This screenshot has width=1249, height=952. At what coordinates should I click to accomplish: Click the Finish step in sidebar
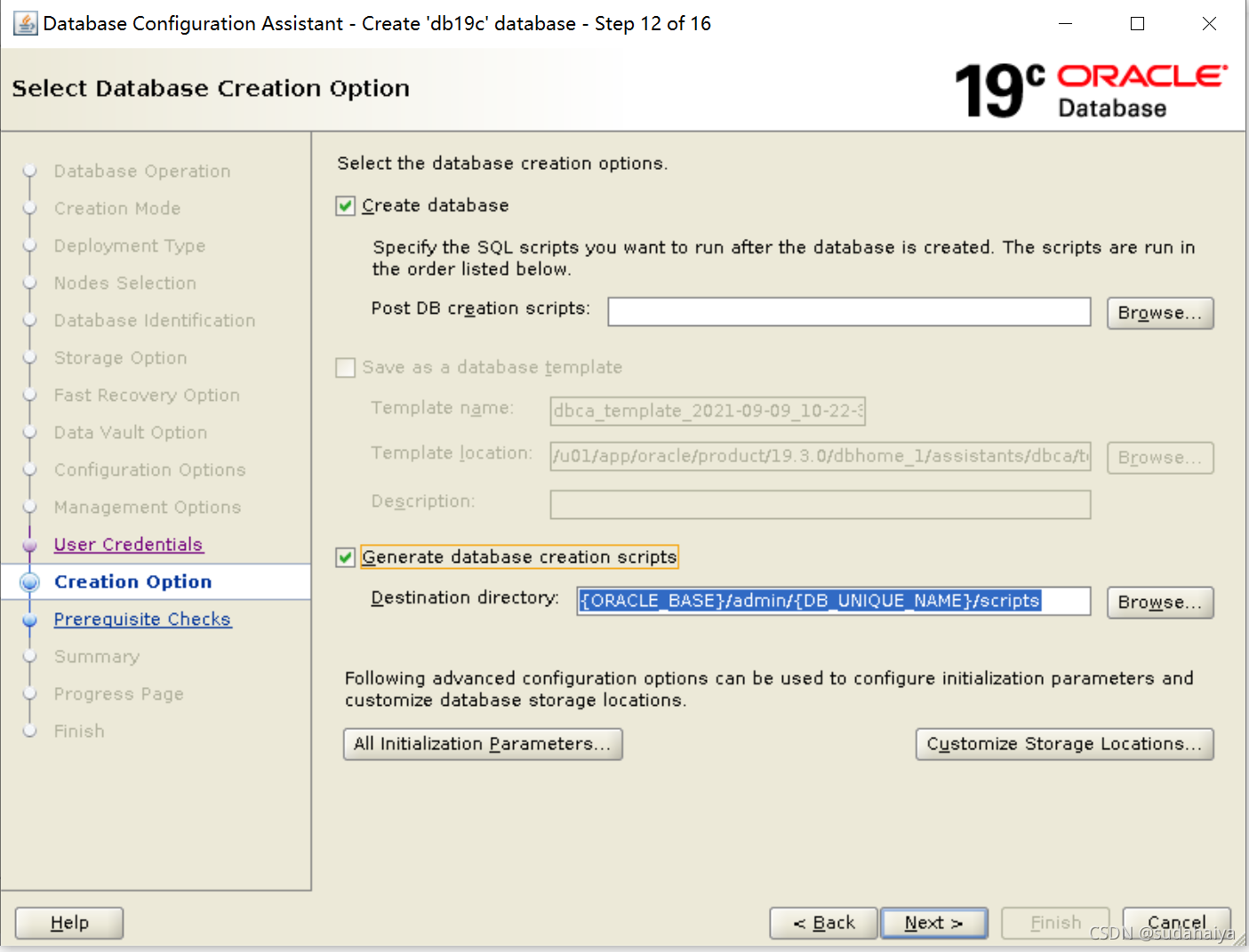79,731
